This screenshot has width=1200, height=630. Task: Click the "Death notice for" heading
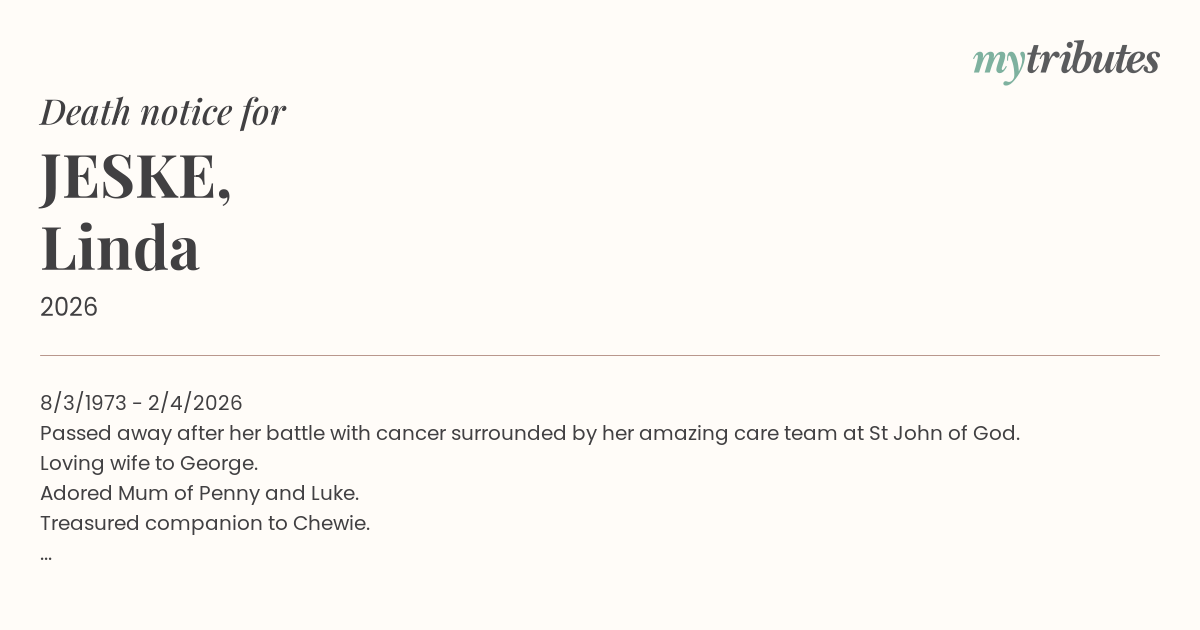(x=163, y=112)
